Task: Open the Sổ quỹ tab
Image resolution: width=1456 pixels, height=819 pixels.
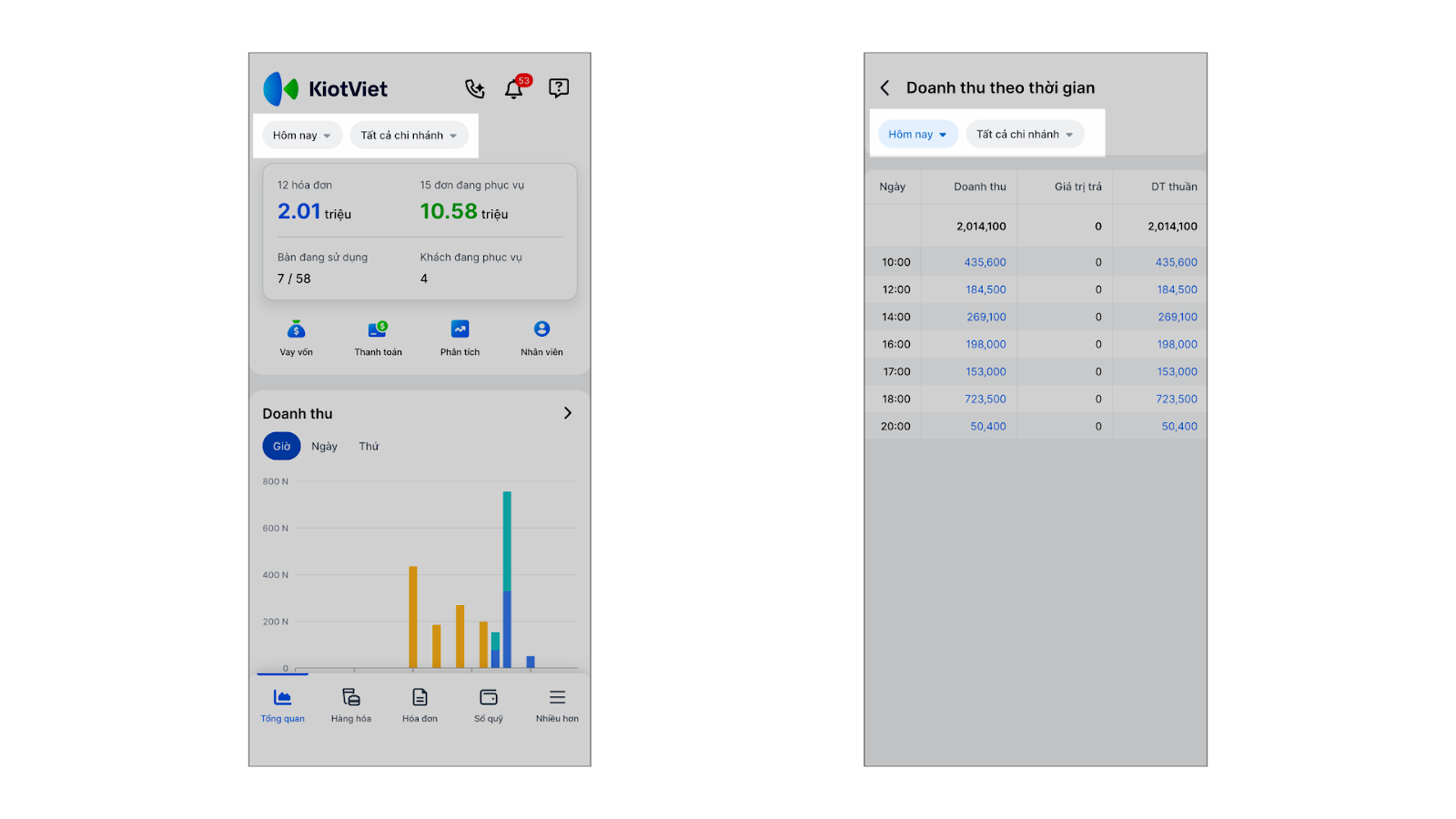Action: pos(489,706)
